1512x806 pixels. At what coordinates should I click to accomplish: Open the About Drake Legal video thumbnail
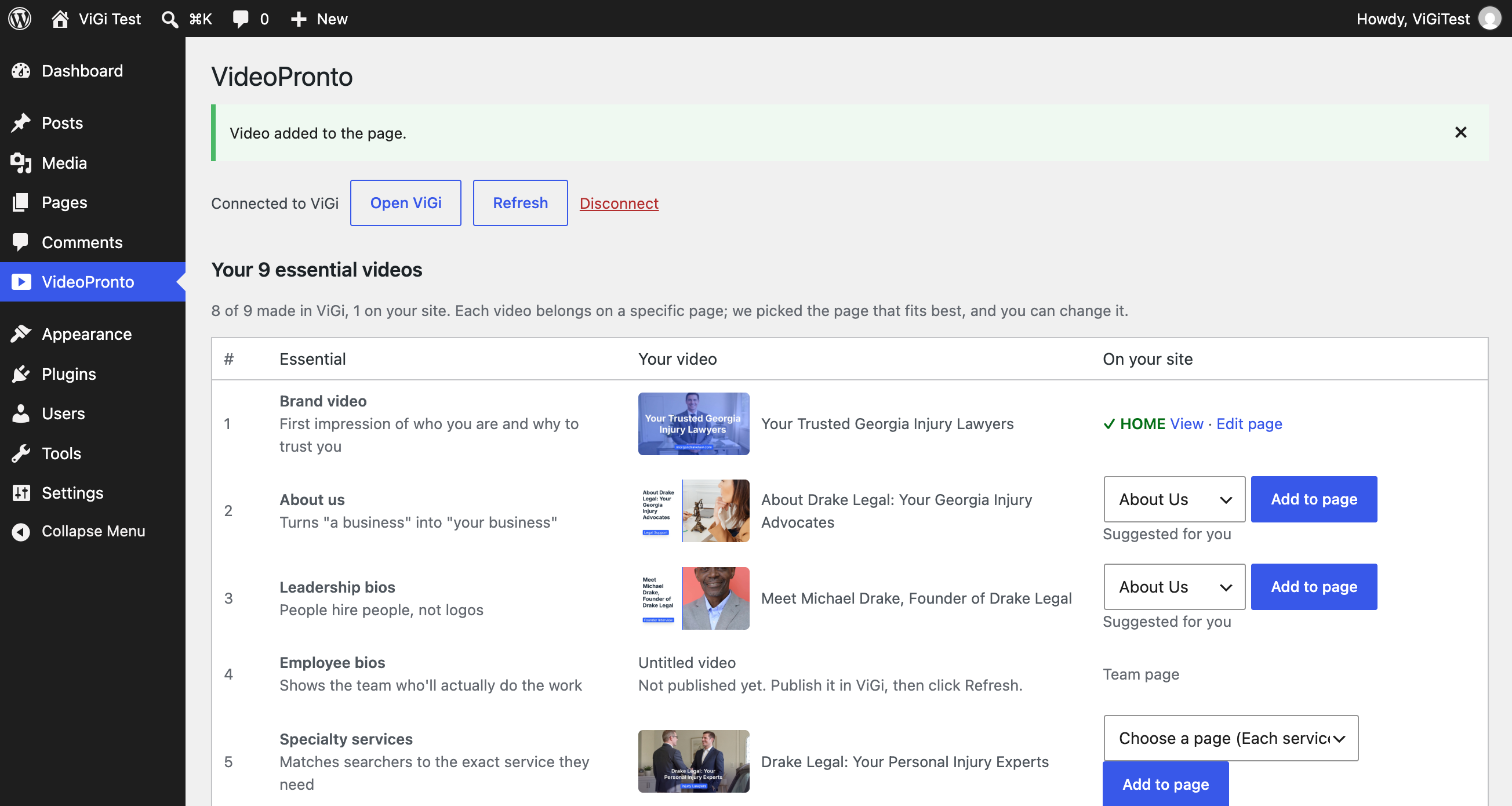694,511
